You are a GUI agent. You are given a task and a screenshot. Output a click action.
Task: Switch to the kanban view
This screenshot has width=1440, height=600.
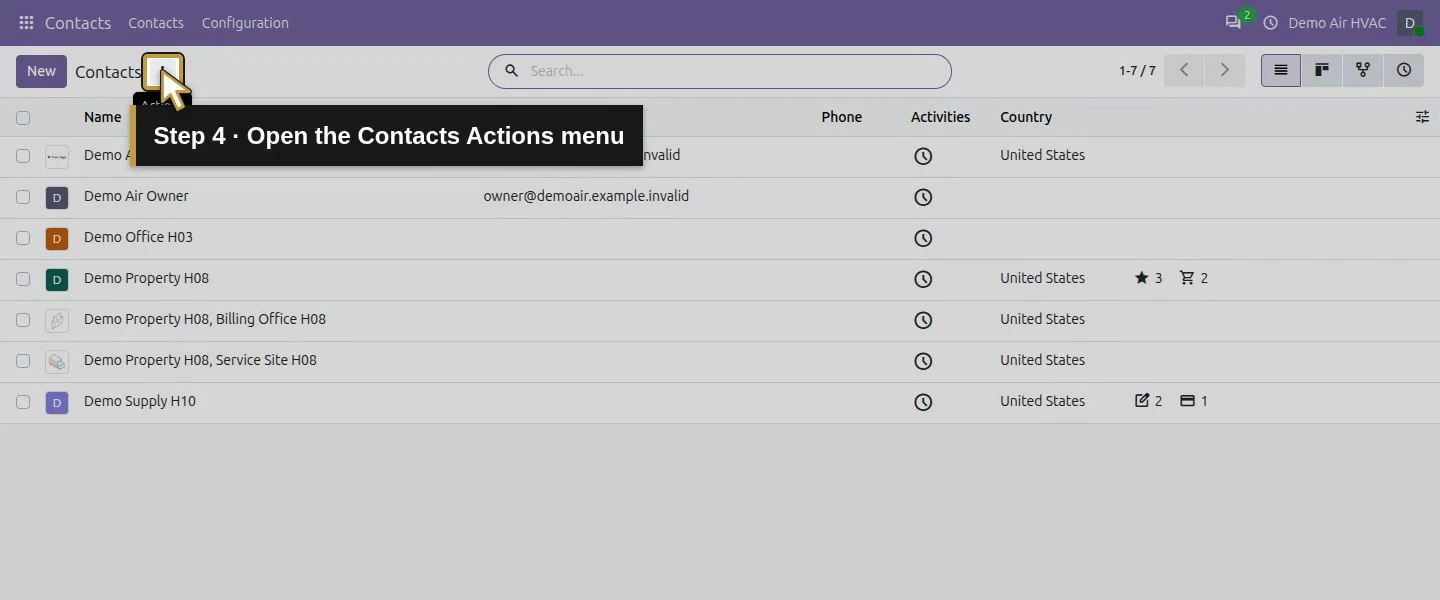click(x=1322, y=71)
